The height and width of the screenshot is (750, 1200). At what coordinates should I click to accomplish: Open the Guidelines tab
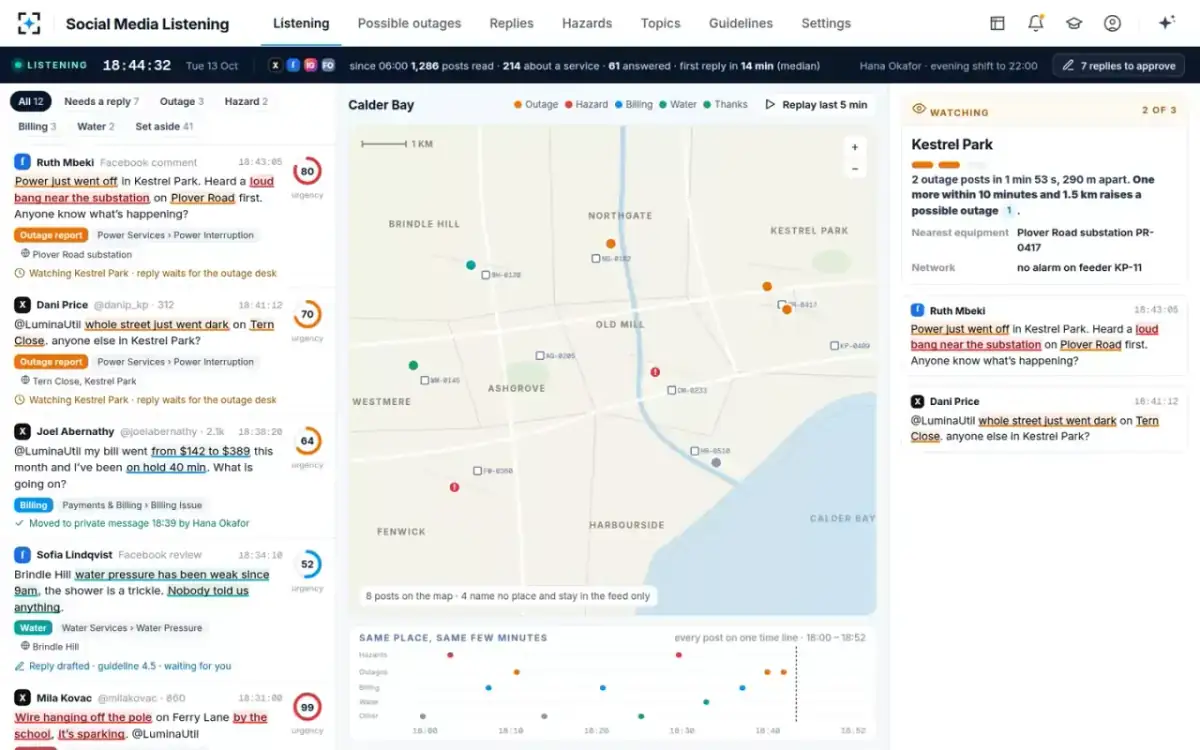point(740,23)
